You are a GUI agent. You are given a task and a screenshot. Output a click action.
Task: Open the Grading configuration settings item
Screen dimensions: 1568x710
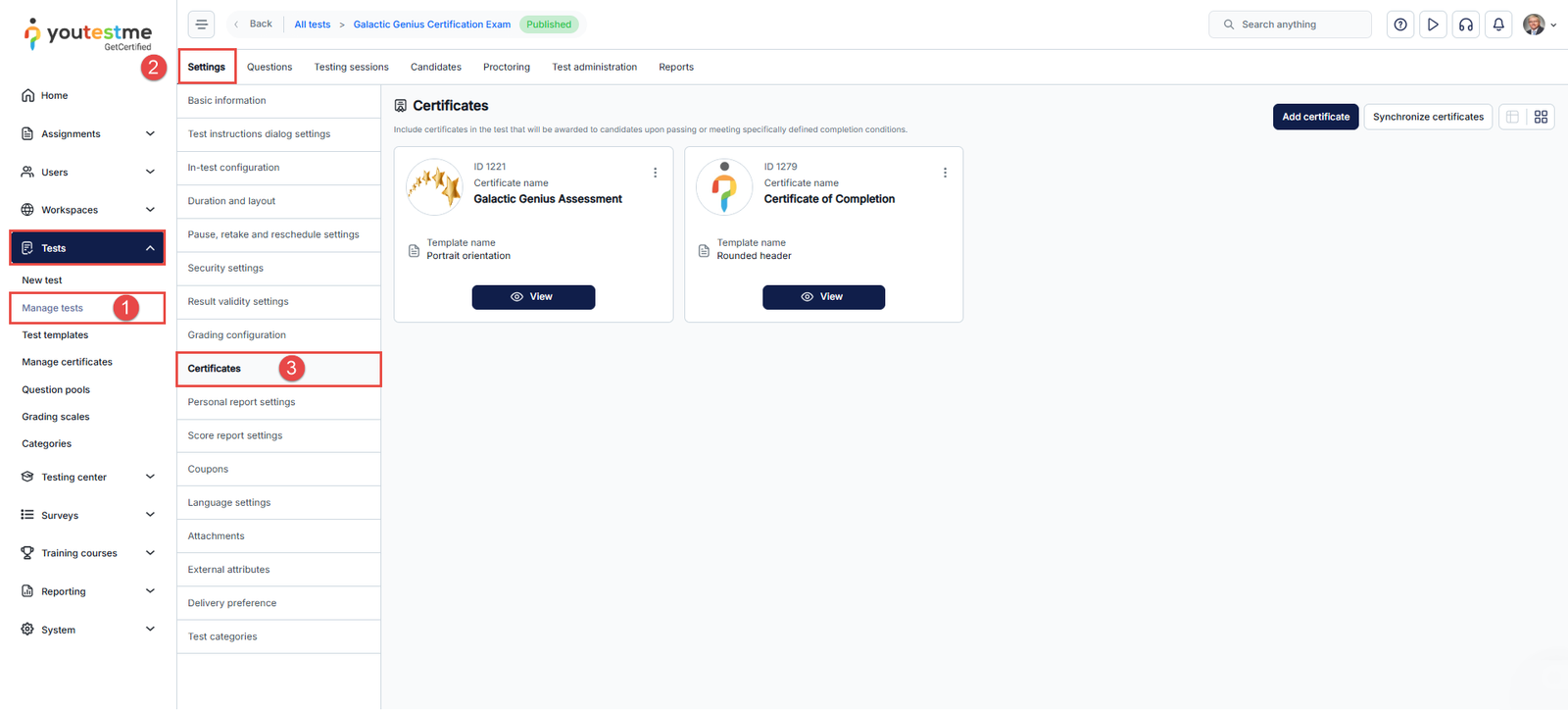[237, 335]
